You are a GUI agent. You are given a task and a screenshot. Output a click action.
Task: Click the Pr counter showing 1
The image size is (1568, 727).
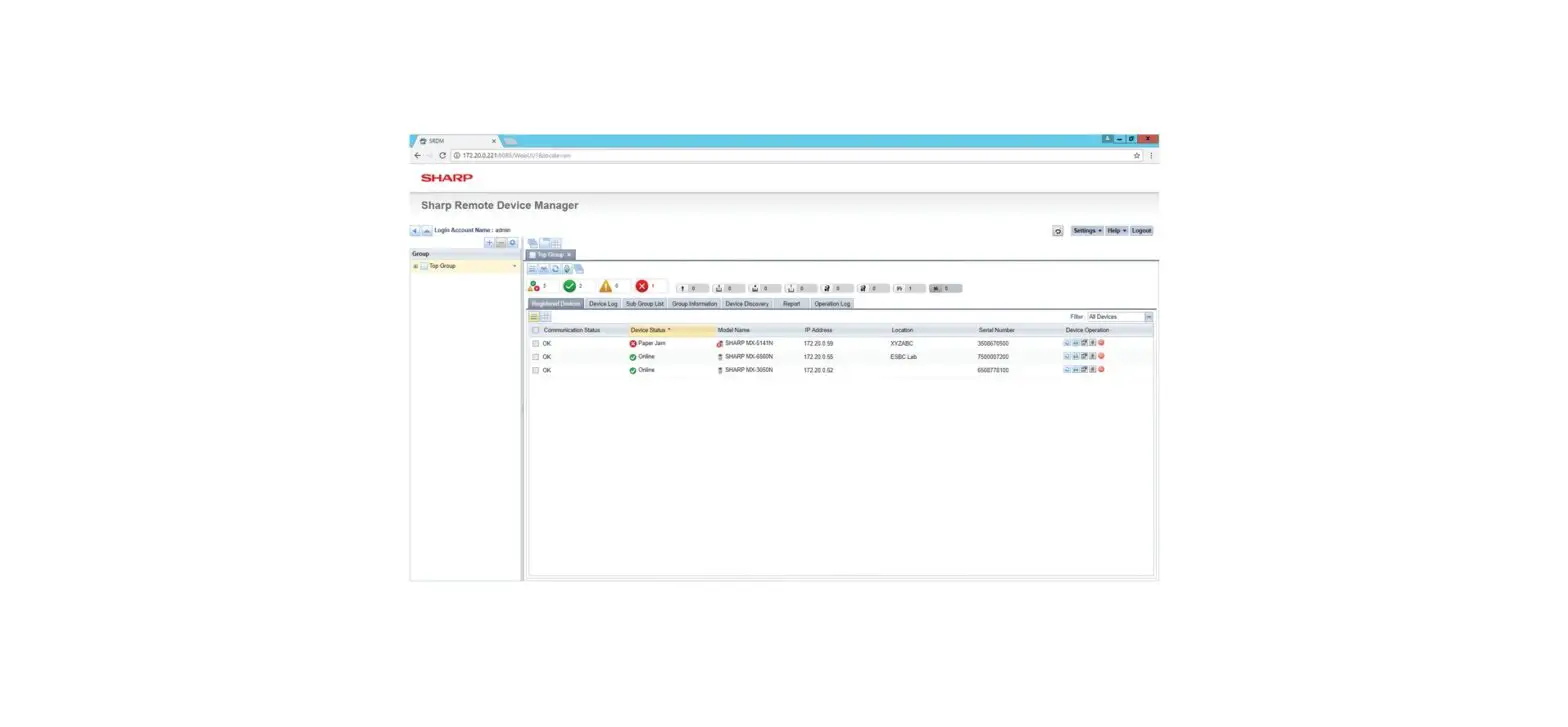[909, 288]
